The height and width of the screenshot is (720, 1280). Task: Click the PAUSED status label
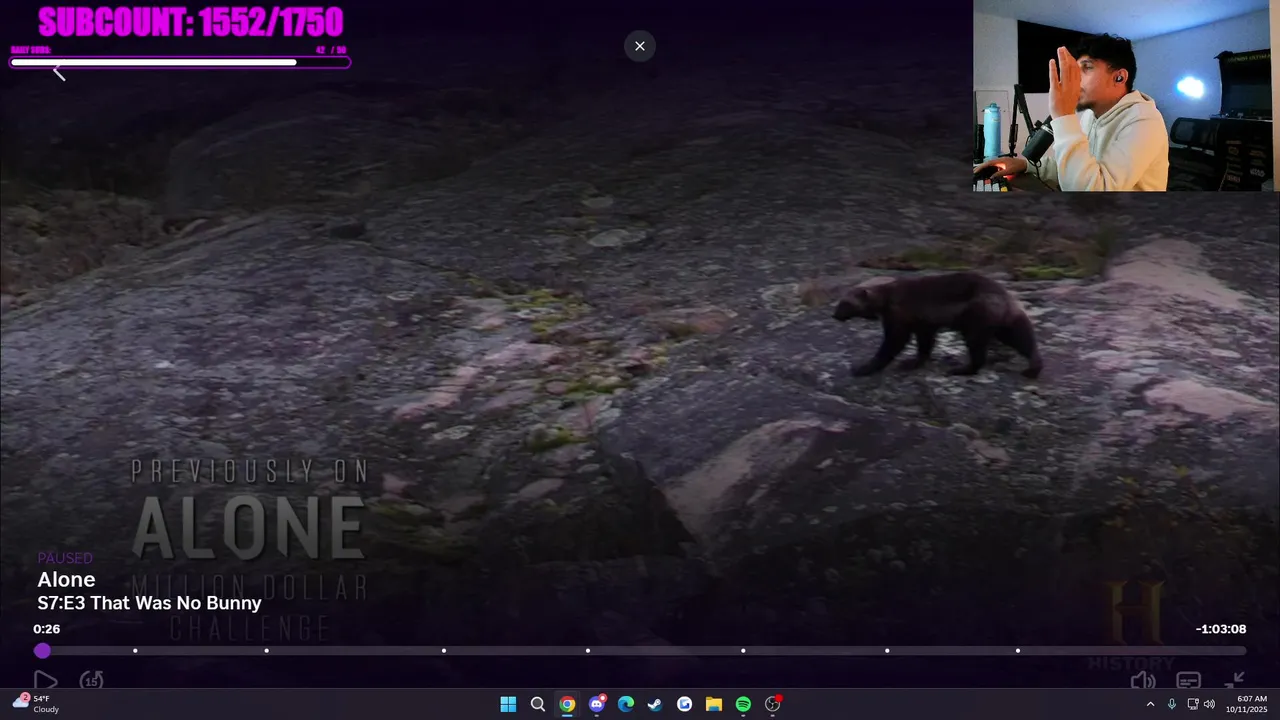point(65,558)
